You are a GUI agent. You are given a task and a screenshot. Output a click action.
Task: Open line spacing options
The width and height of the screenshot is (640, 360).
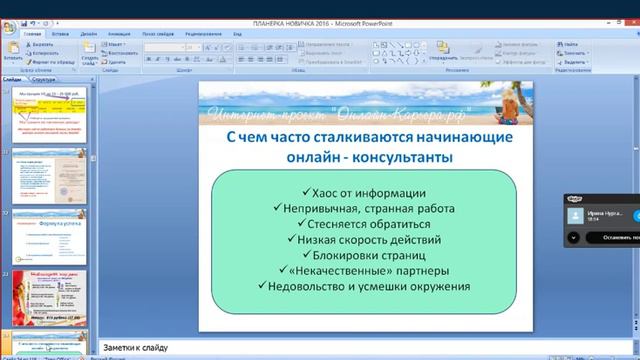click(x=290, y=48)
